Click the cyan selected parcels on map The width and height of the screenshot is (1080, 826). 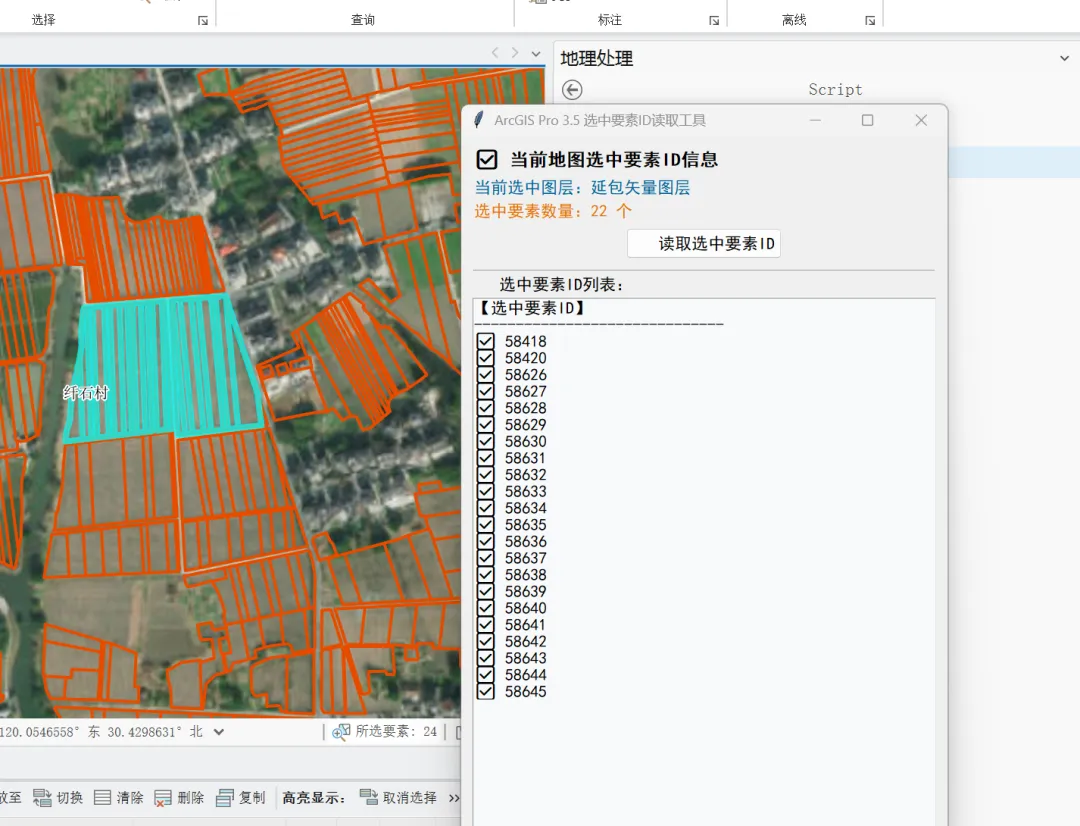click(163, 369)
